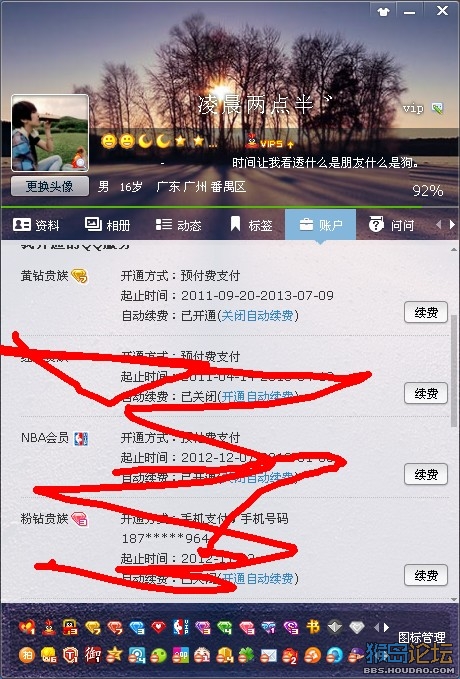Switch to the 相册 album tab
This screenshot has height=679, width=460.
tap(107, 225)
